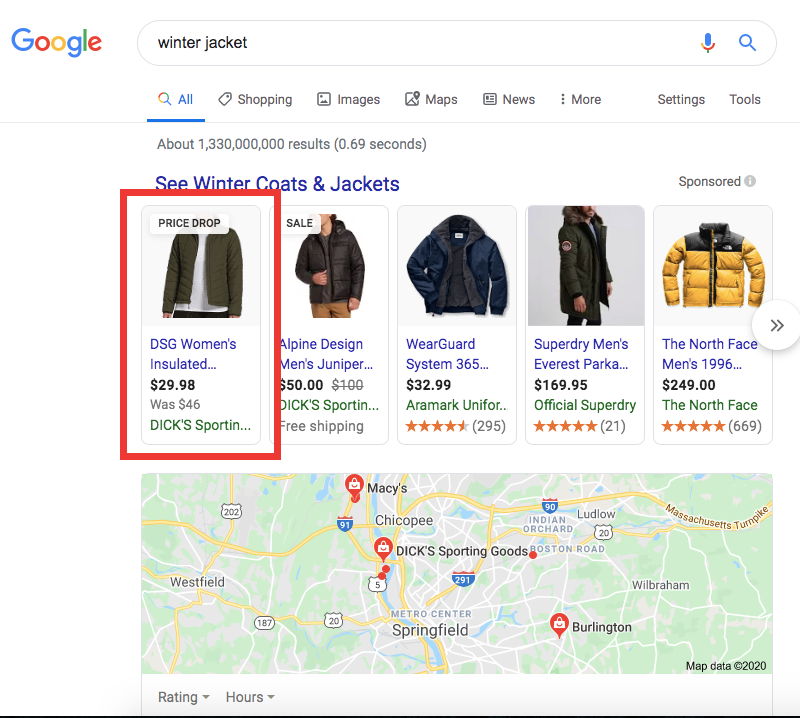This screenshot has width=800, height=718.
Task: Click the Macy's map pin
Action: click(354, 485)
